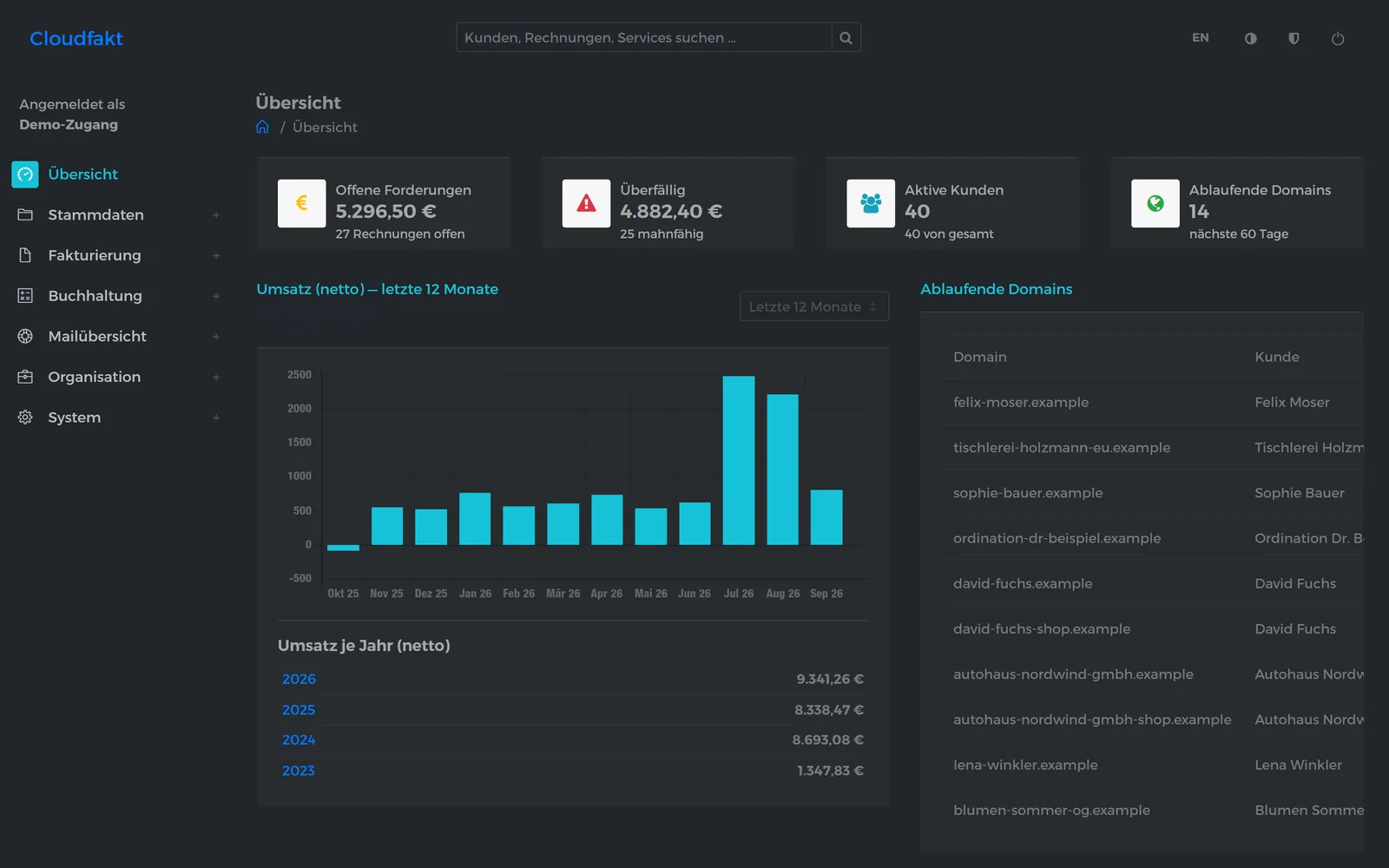
Task: Open Übersicht in the sidebar menu
Action: [82, 174]
